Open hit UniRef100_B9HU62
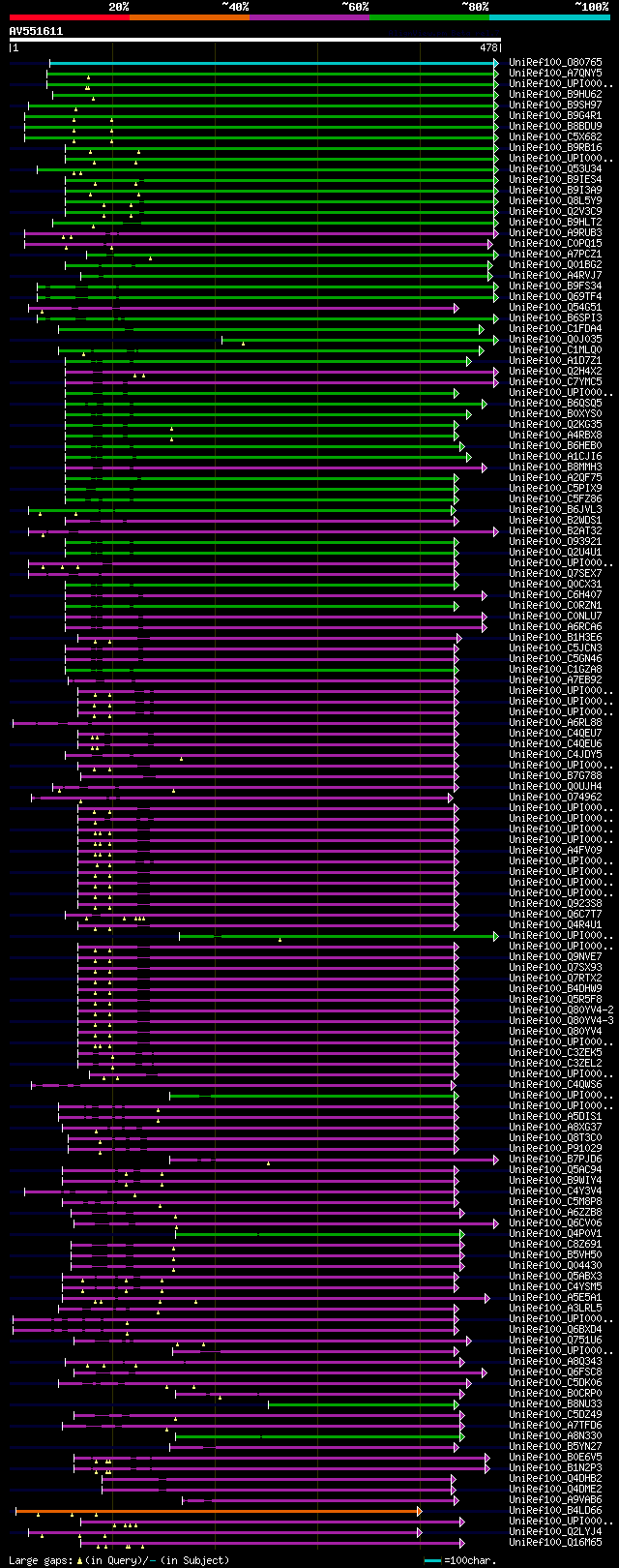 [555, 94]
